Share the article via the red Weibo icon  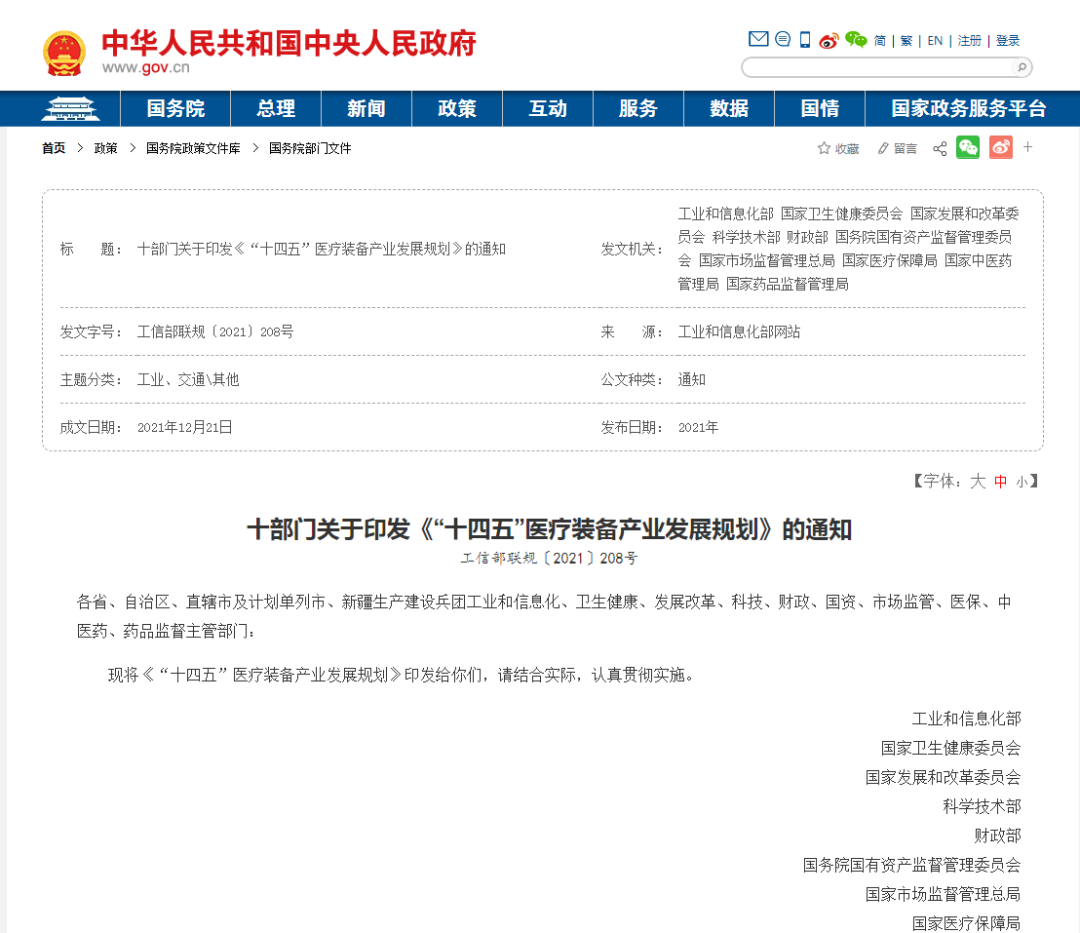pyautogui.click(x=1001, y=148)
